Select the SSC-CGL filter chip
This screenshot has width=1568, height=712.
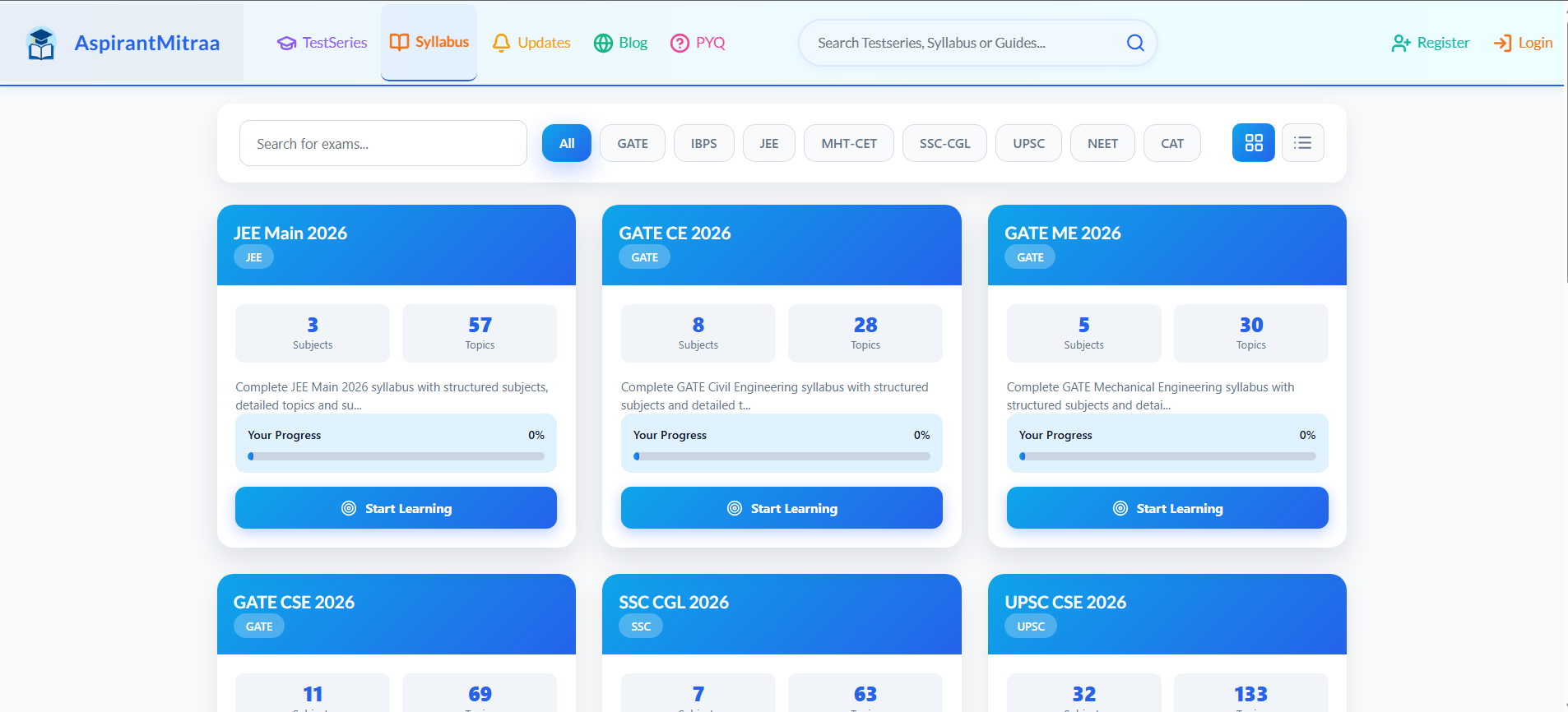945,143
